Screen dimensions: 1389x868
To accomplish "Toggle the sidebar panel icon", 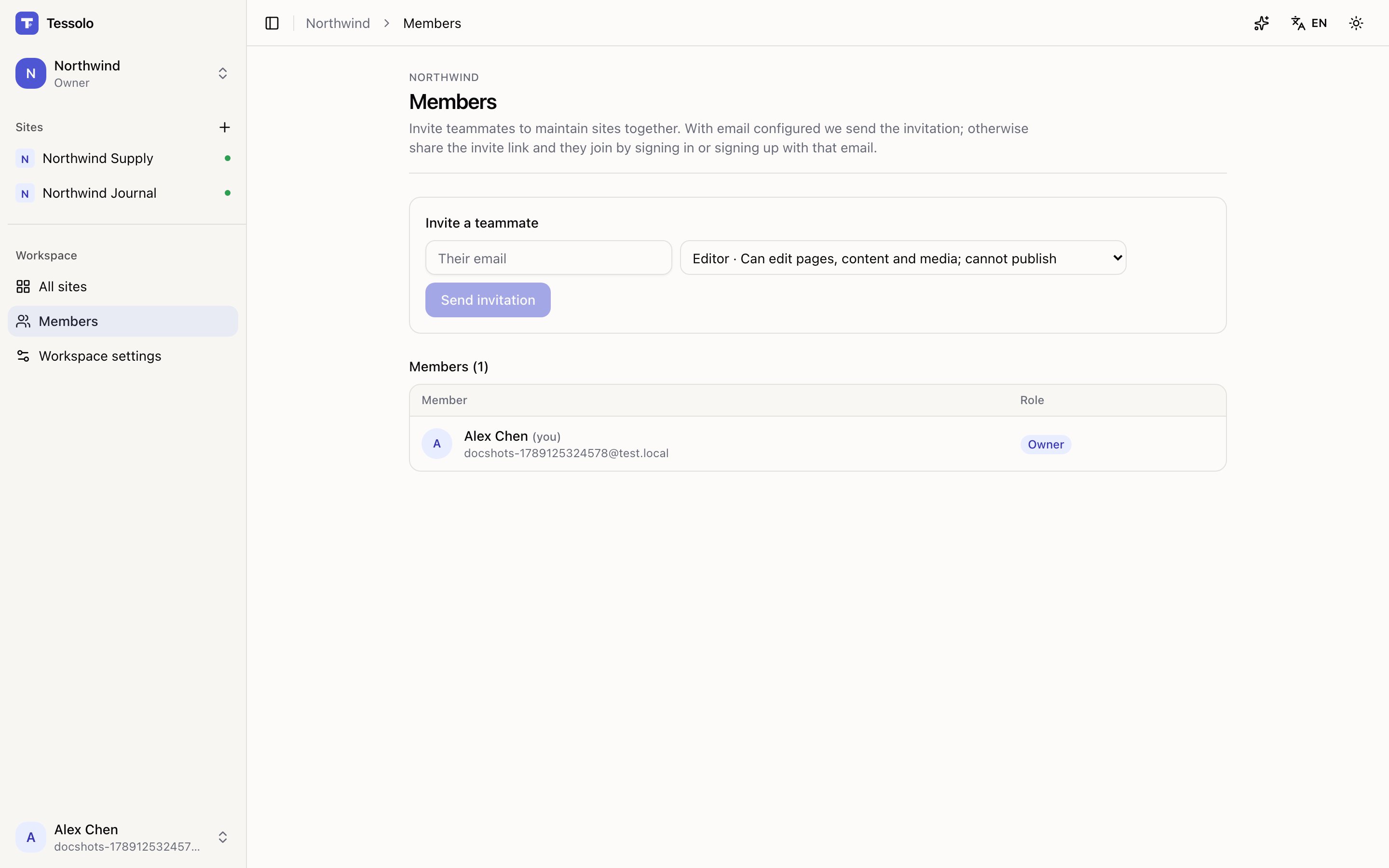I will (x=272, y=23).
